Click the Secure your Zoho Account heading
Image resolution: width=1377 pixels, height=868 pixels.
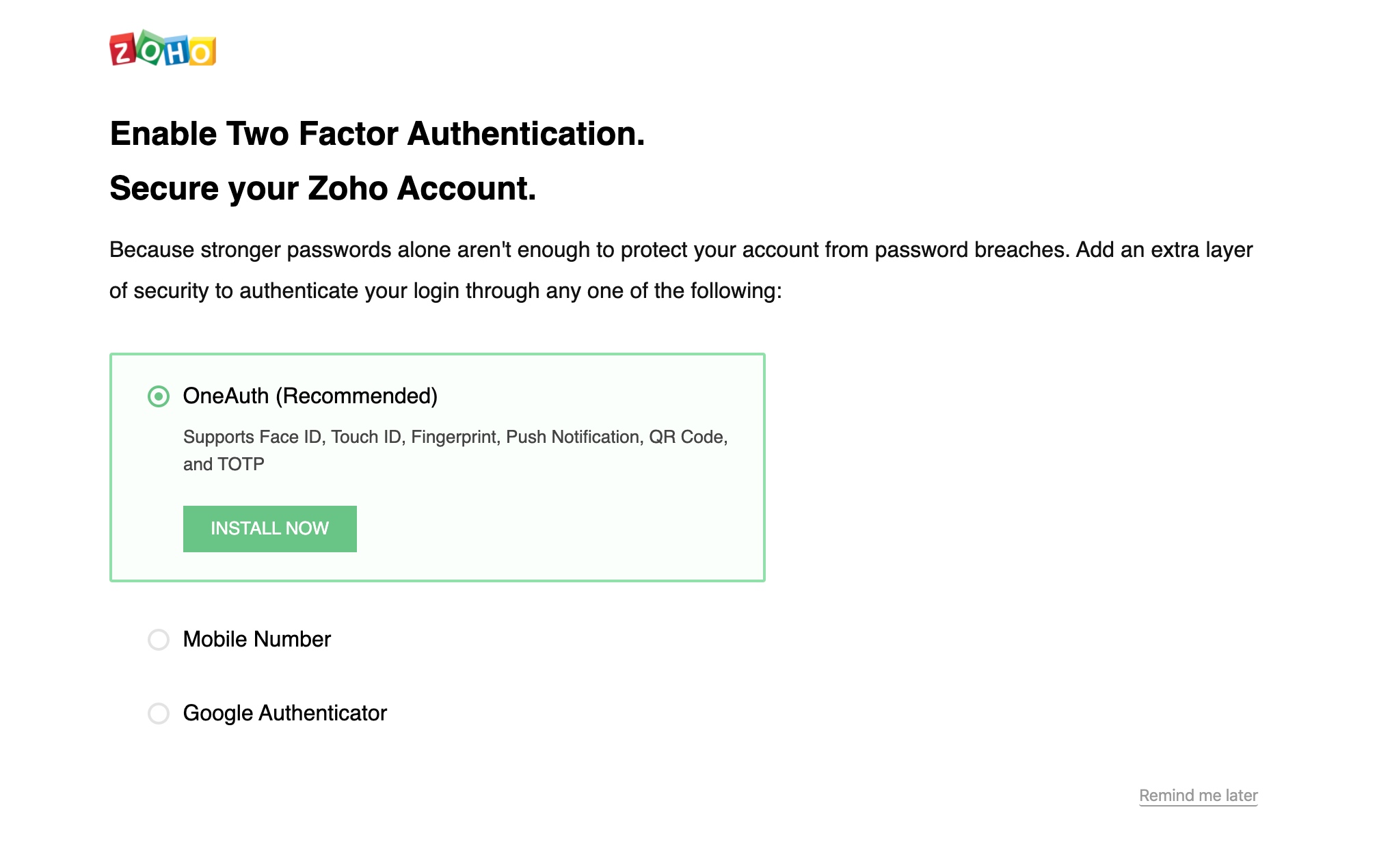click(323, 188)
